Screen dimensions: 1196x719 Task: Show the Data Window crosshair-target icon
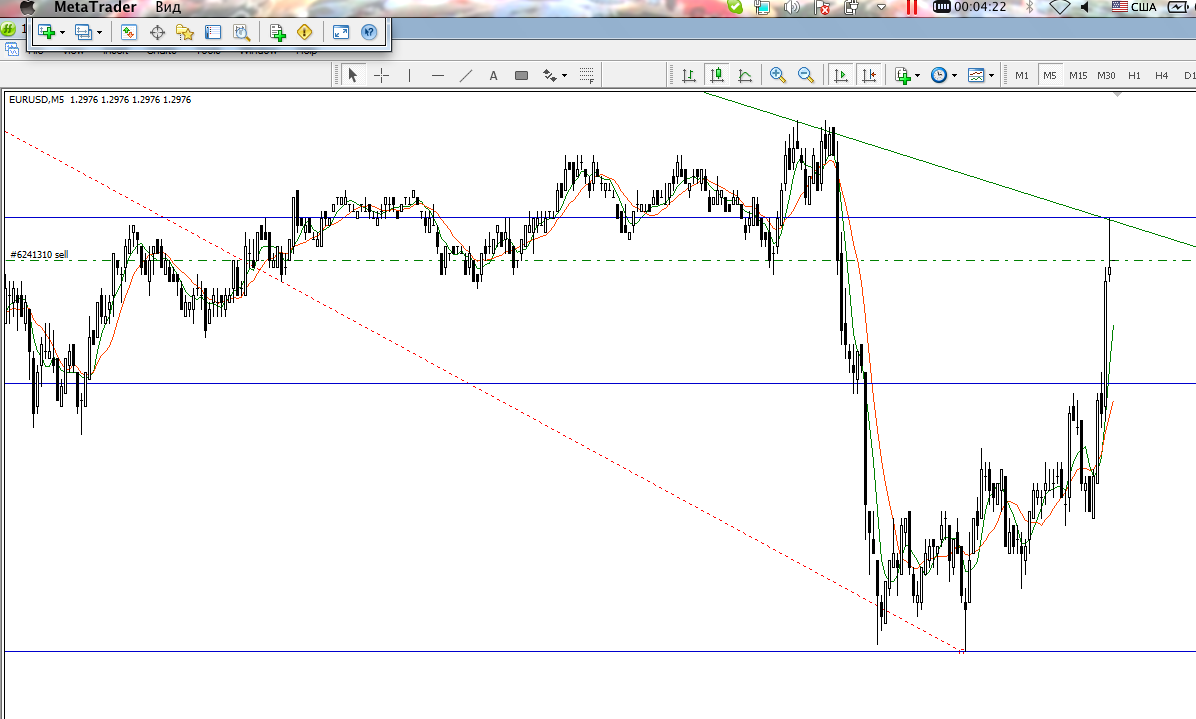coord(157,32)
